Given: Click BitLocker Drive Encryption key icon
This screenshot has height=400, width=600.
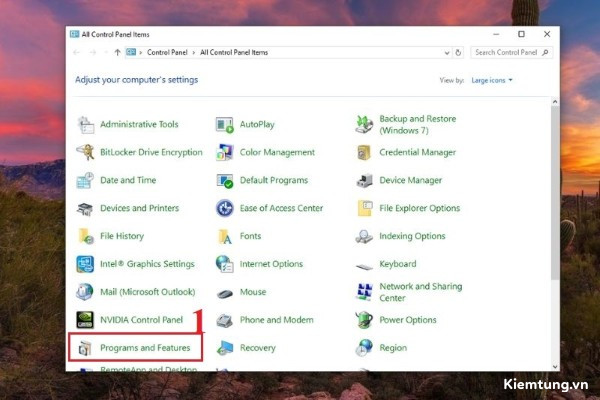Looking at the screenshot, I should pyautogui.click(x=85, y=152).
